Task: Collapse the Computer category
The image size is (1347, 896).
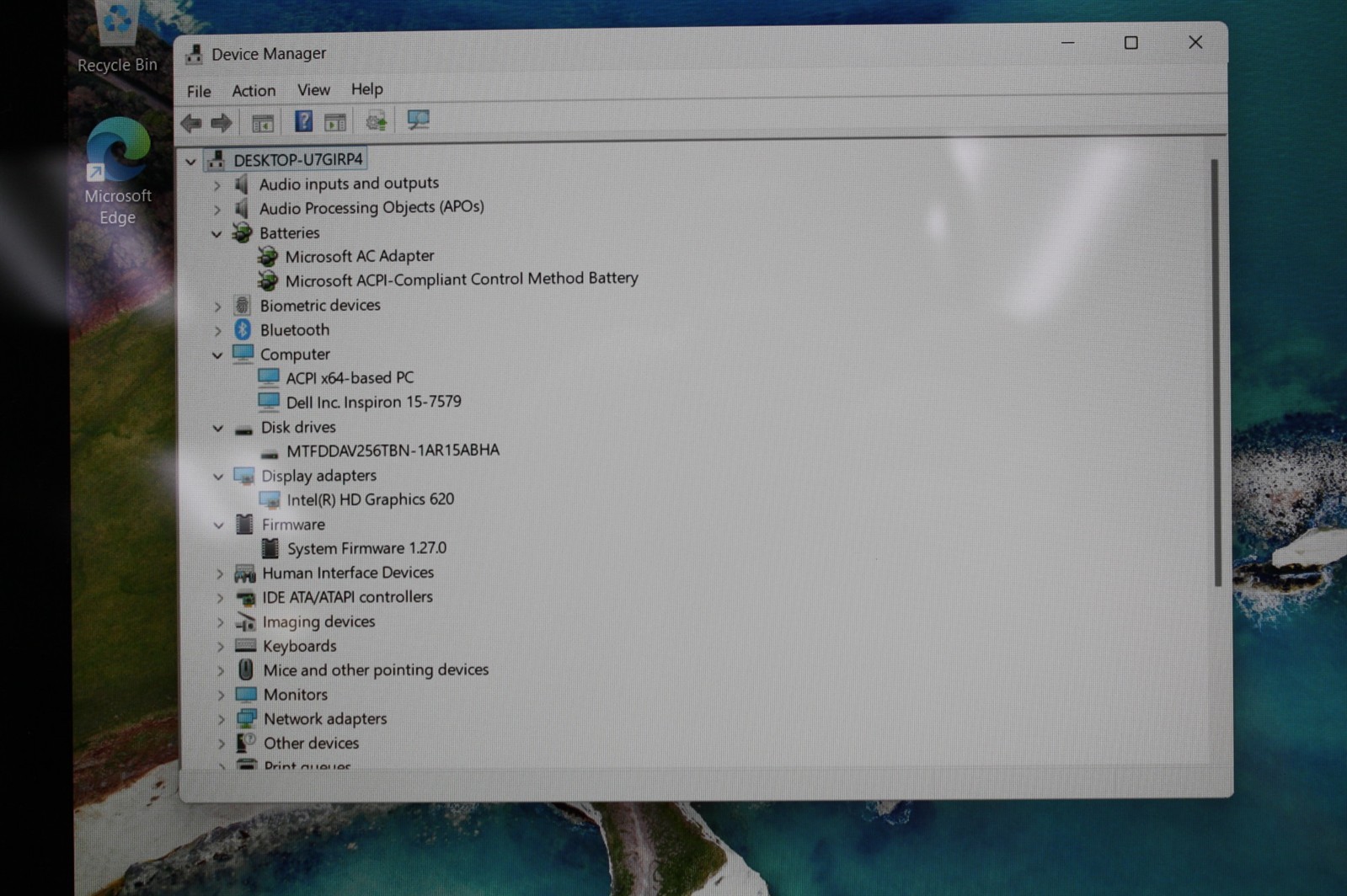Action: coord(217,355)
